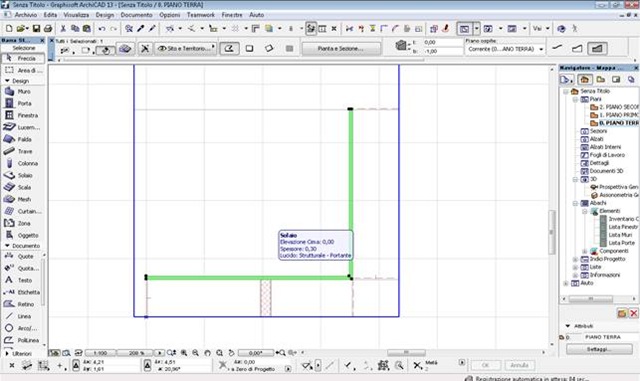Open the Piano ospite Corrente dropdown
The width and height of the screenshot is (640, 381).
(505, 49)
